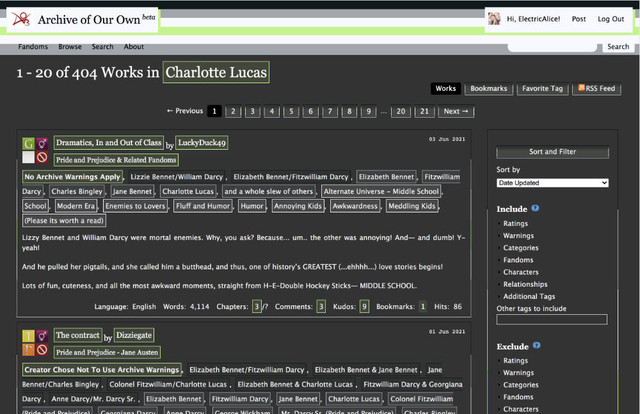Expand Ratings under Include
This screenshot has width=640, height=414.
pos(515,223)
